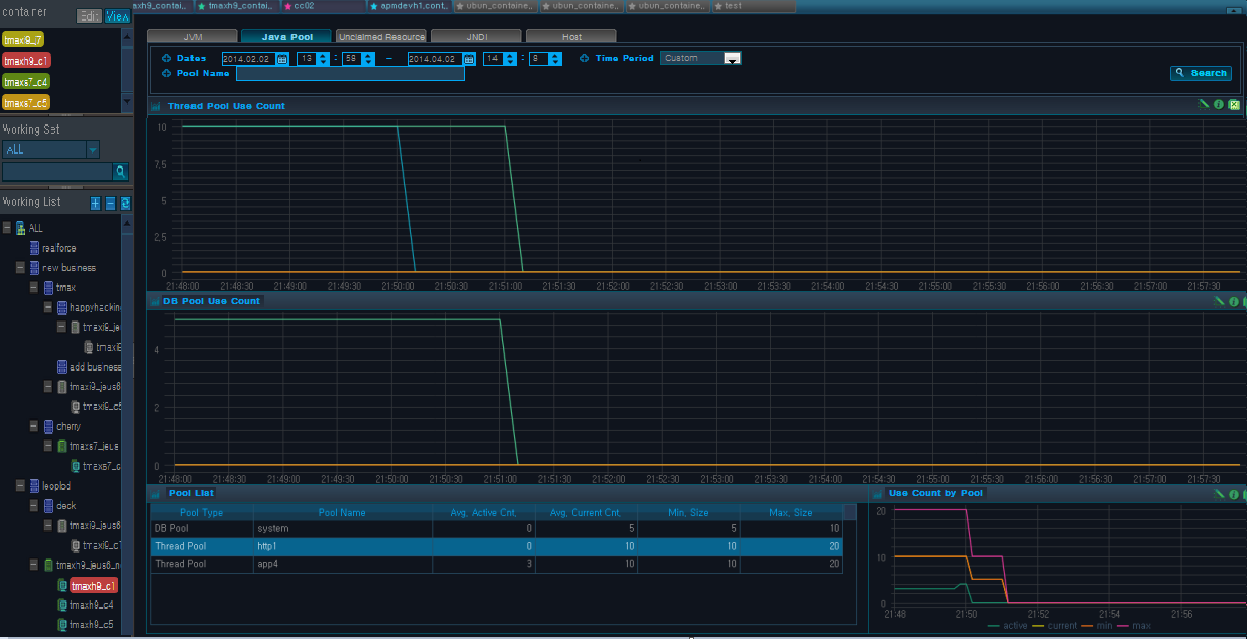Collapse the ALL tree node
The width and height of the screenshot is (1247, 639).
click(x=6, y=228)
